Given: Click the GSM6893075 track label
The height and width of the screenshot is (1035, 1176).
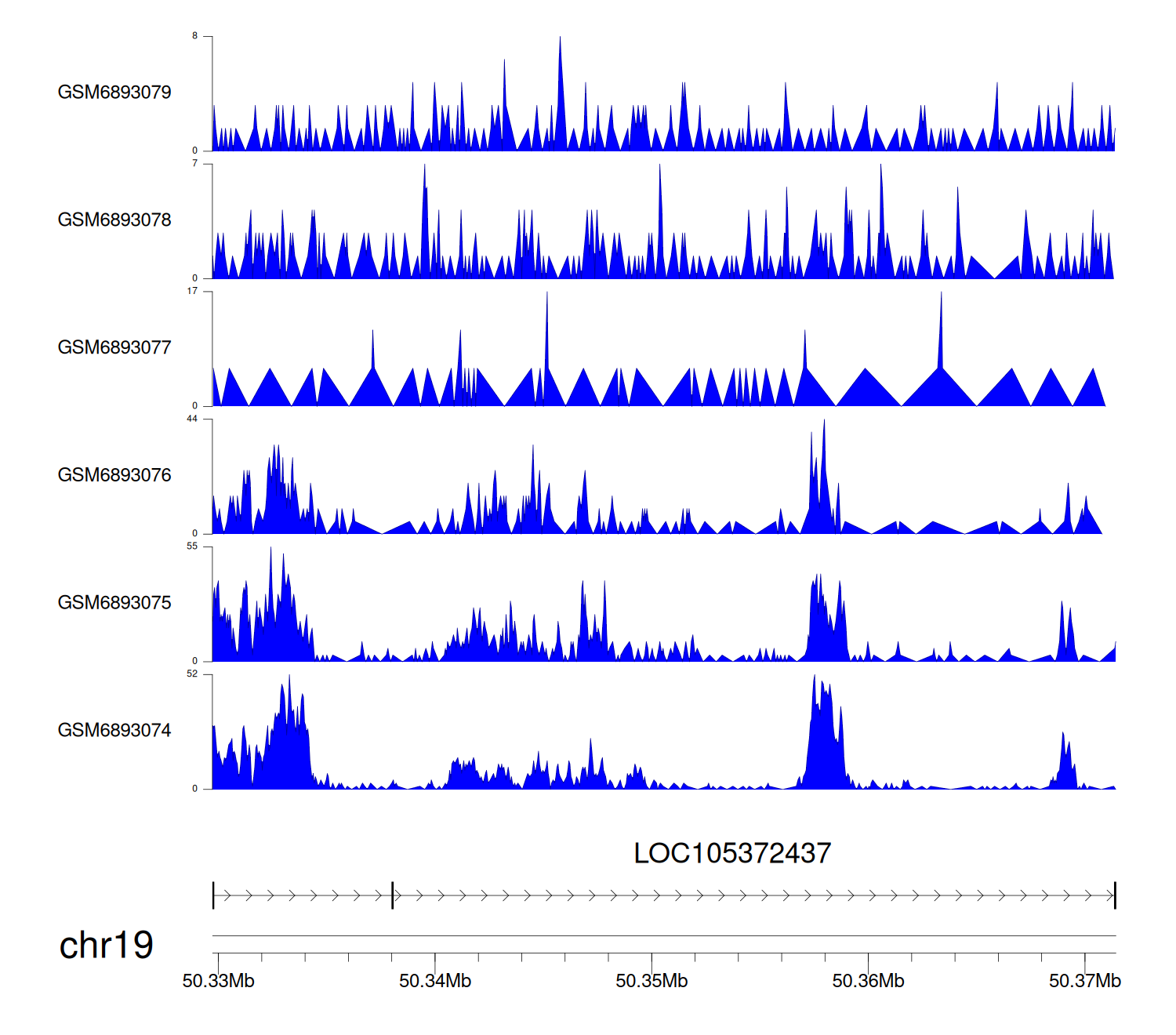Looking at the screenshot, I should 114,603.
